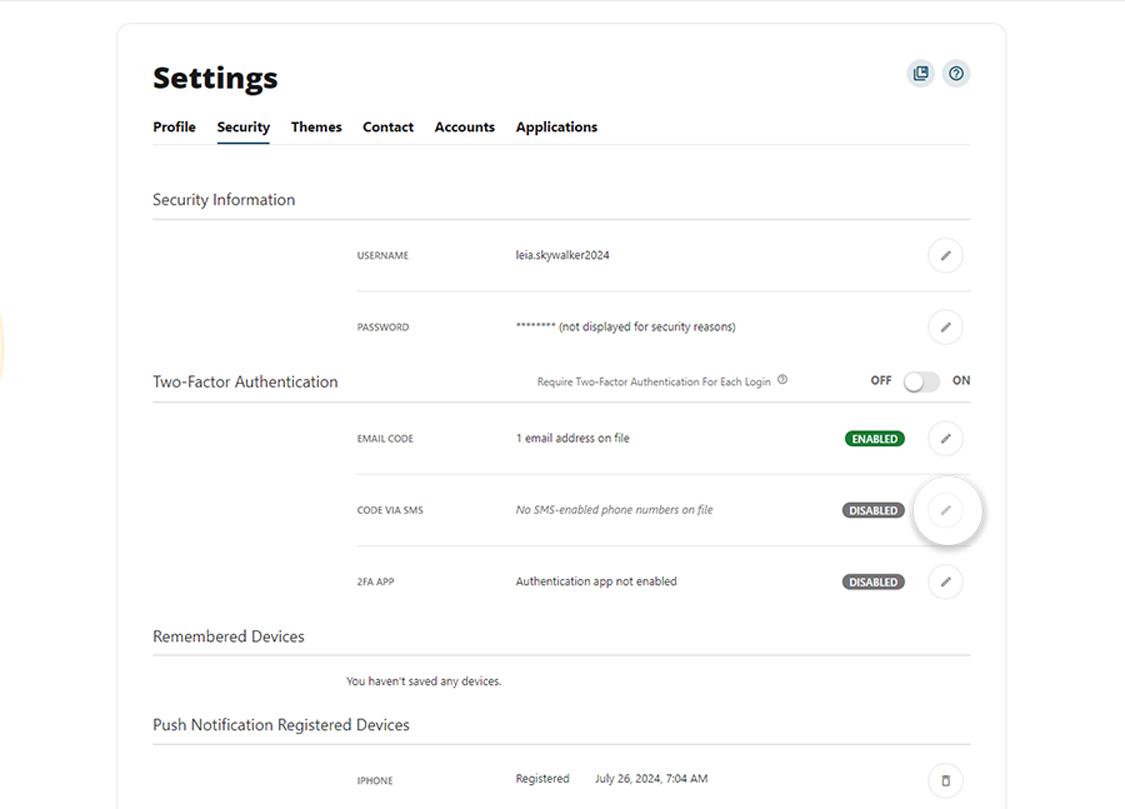Click the 2FA APP row label
Screen dimensions: 1125x809
376,582
